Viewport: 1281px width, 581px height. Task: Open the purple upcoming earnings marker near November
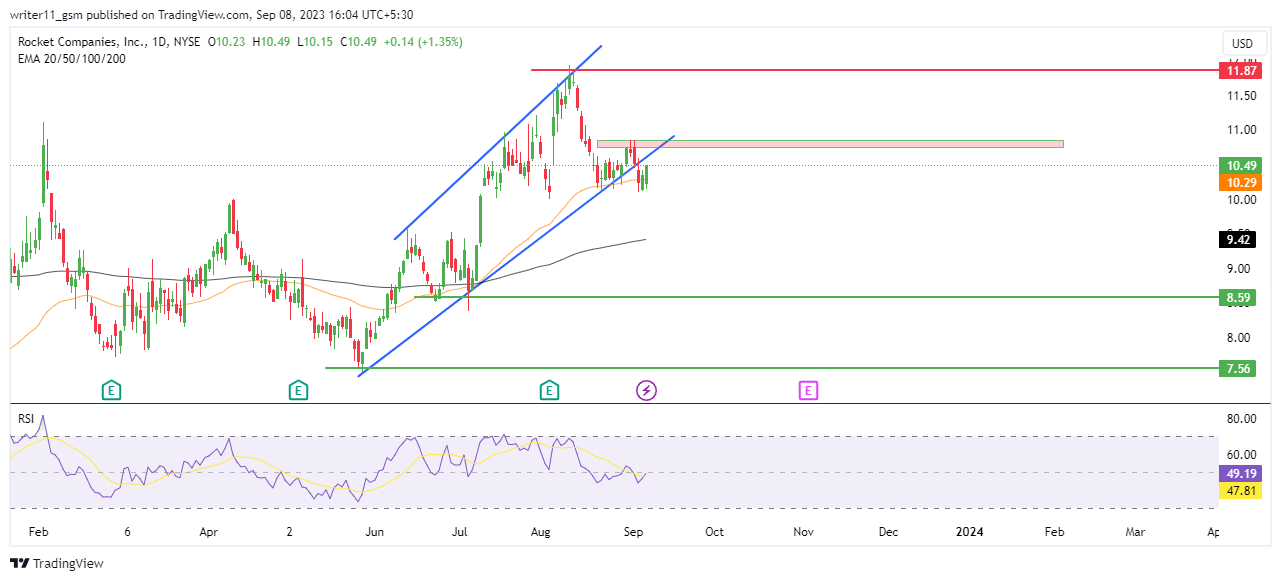[x=808, y=390]
